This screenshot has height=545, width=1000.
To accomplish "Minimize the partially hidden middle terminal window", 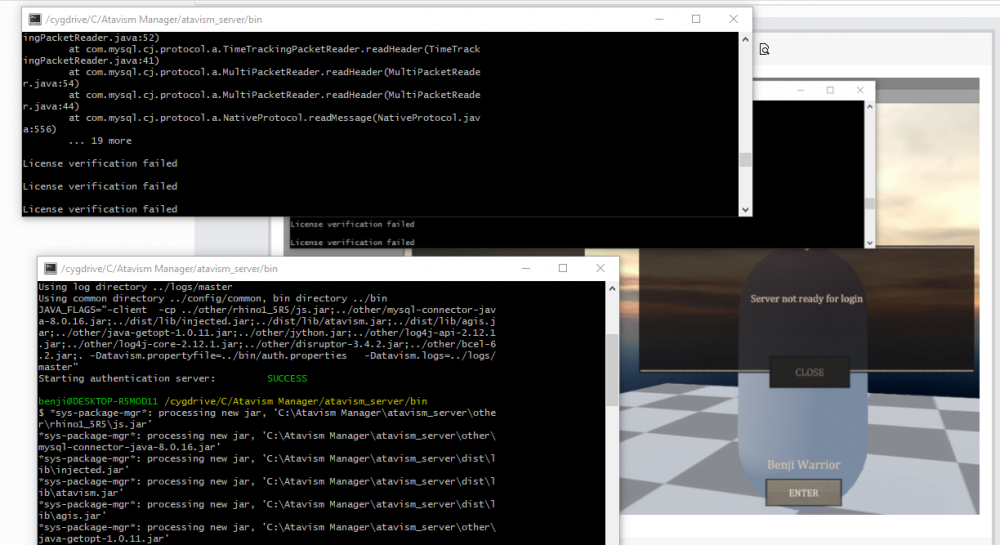I will coord(799,90).
